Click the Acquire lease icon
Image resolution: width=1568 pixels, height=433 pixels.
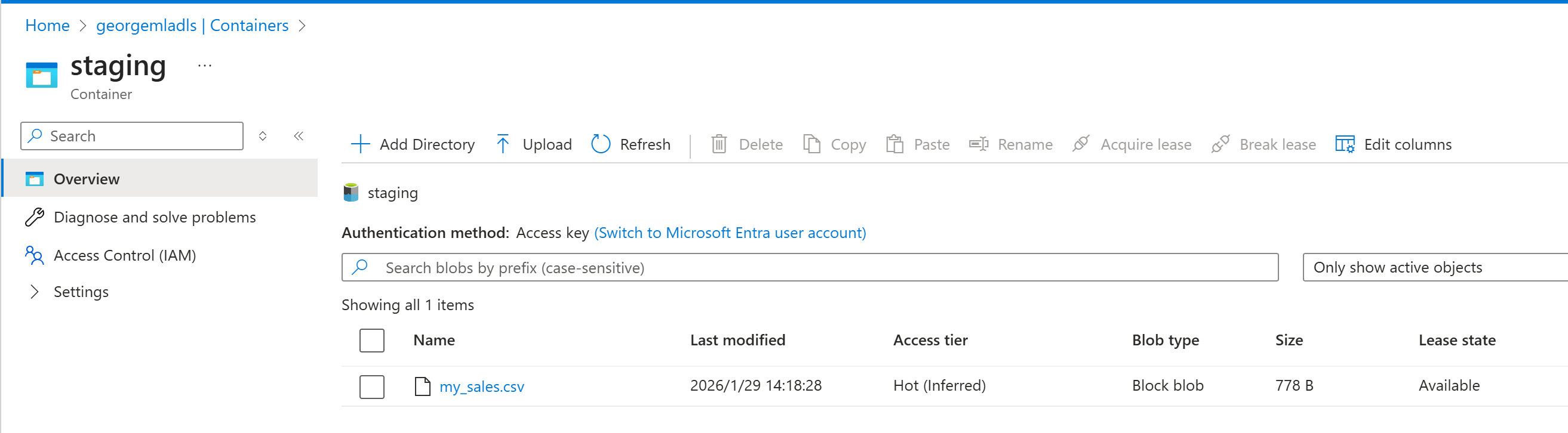coord(1081,144)
